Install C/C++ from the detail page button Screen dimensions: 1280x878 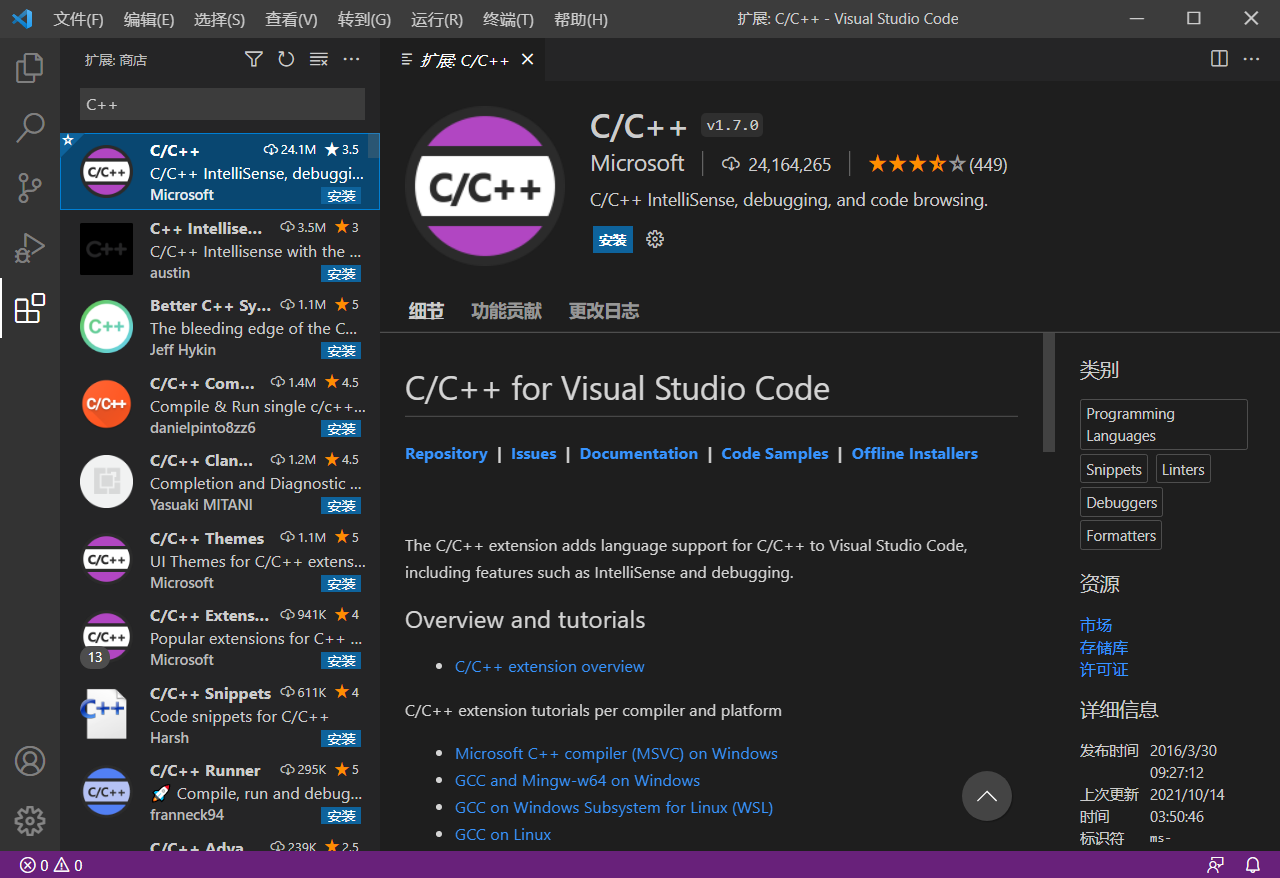click(x=612, y=240)
